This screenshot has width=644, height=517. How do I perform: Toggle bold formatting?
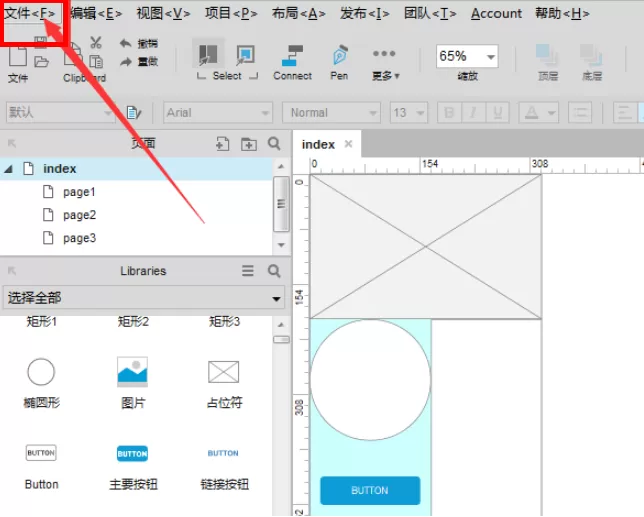coord(449,113)
